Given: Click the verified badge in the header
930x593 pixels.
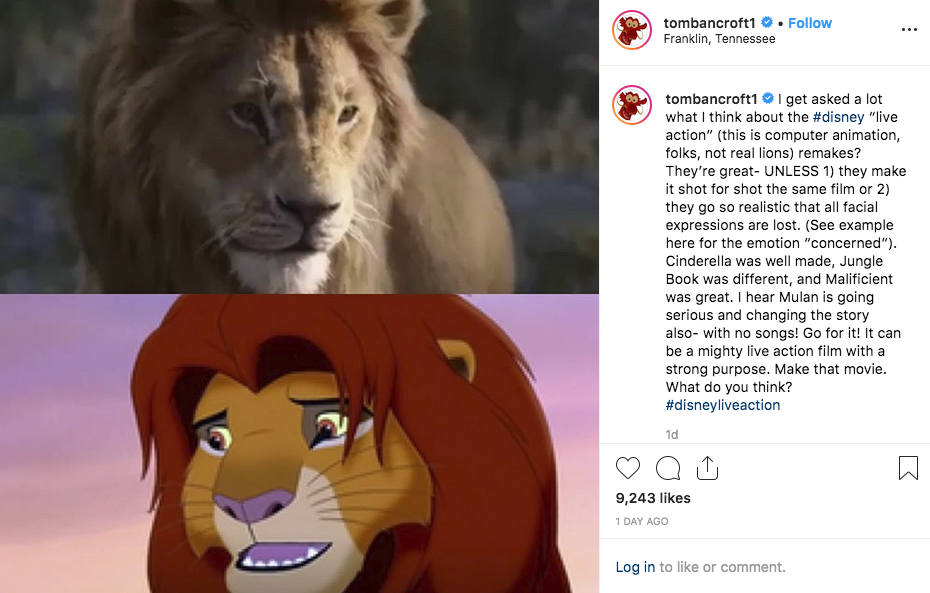Looking at the screenshot, I should [768, 23].
